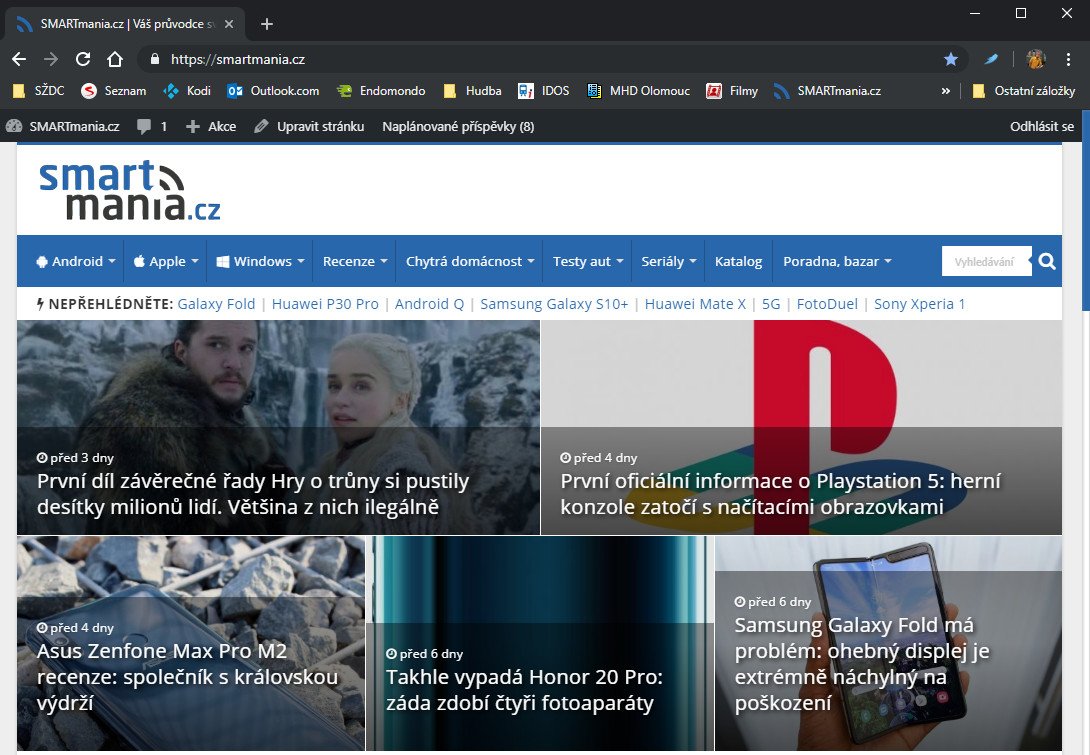Expand the Android menu

[75, 261]
